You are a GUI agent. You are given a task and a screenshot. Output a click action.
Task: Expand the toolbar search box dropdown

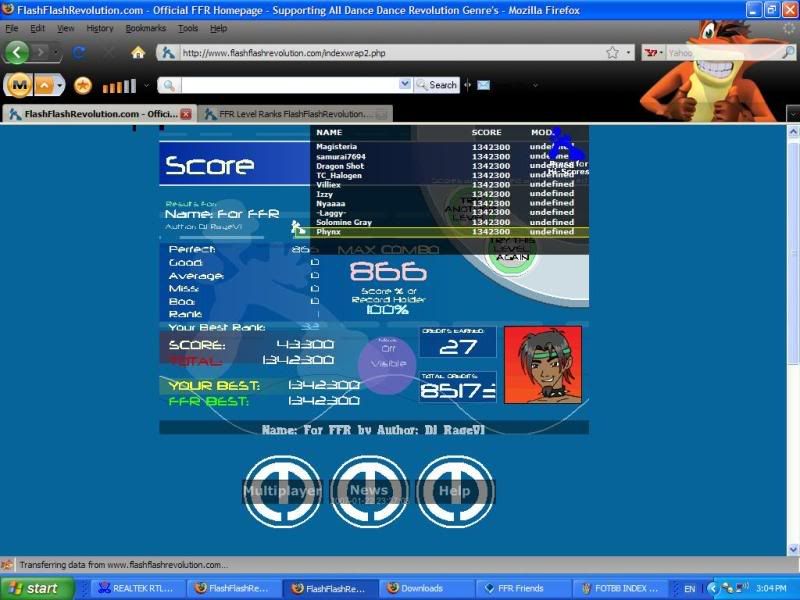click(x=405, y=85)
